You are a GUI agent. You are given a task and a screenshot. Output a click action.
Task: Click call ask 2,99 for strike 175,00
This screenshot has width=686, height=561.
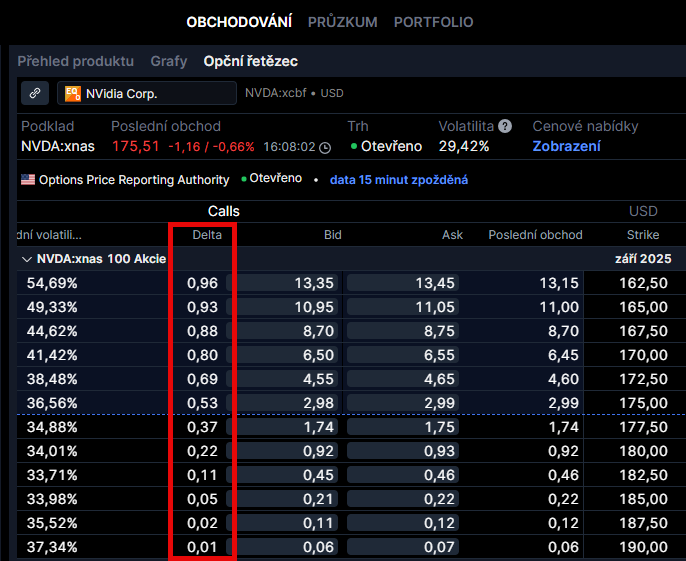point(402,403)
